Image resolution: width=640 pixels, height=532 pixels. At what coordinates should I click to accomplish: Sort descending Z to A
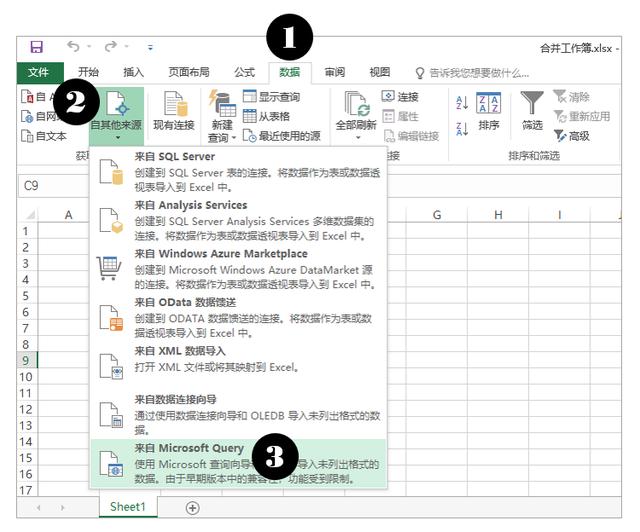tap(462, 129)
